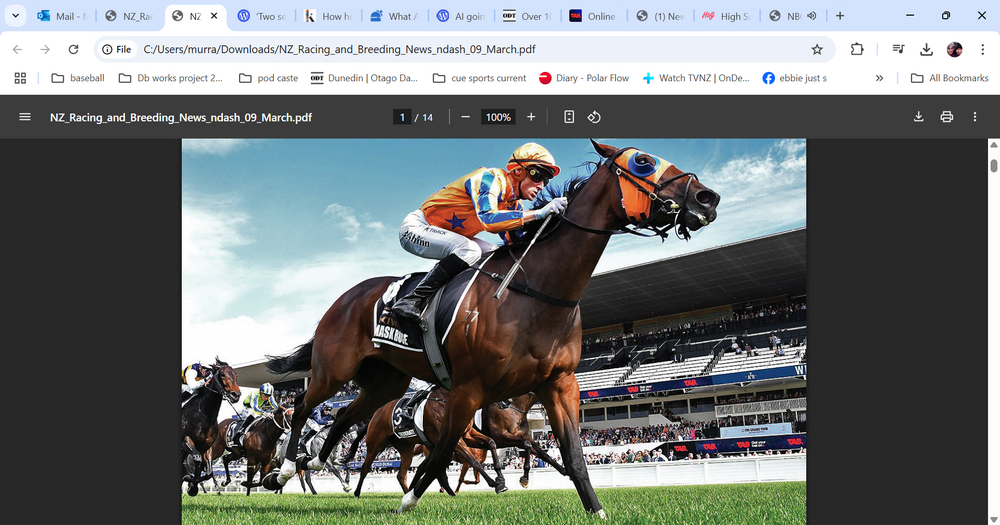Open the PDF sidebar menu (hamburger icon)

[x=25, y=117]
